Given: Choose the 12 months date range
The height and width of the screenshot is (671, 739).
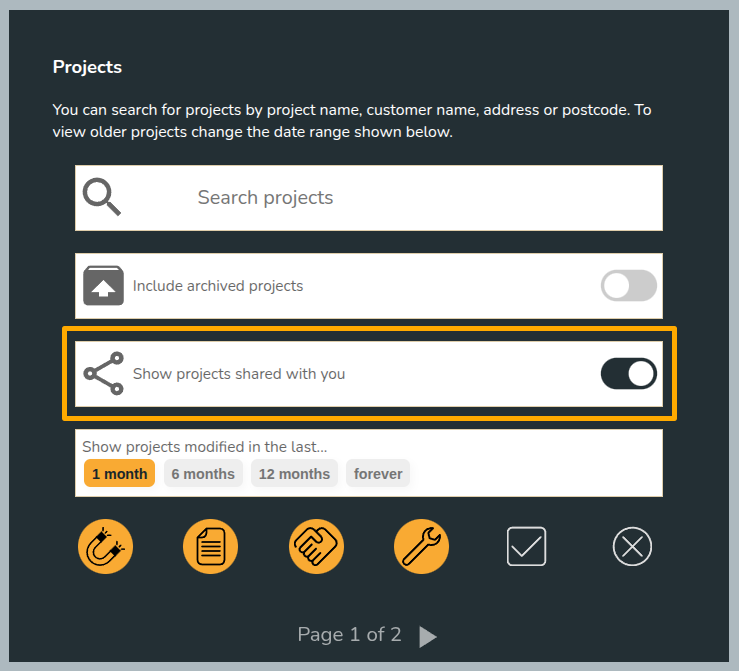Looking at the screenshot, I should [x=294, y=474].
